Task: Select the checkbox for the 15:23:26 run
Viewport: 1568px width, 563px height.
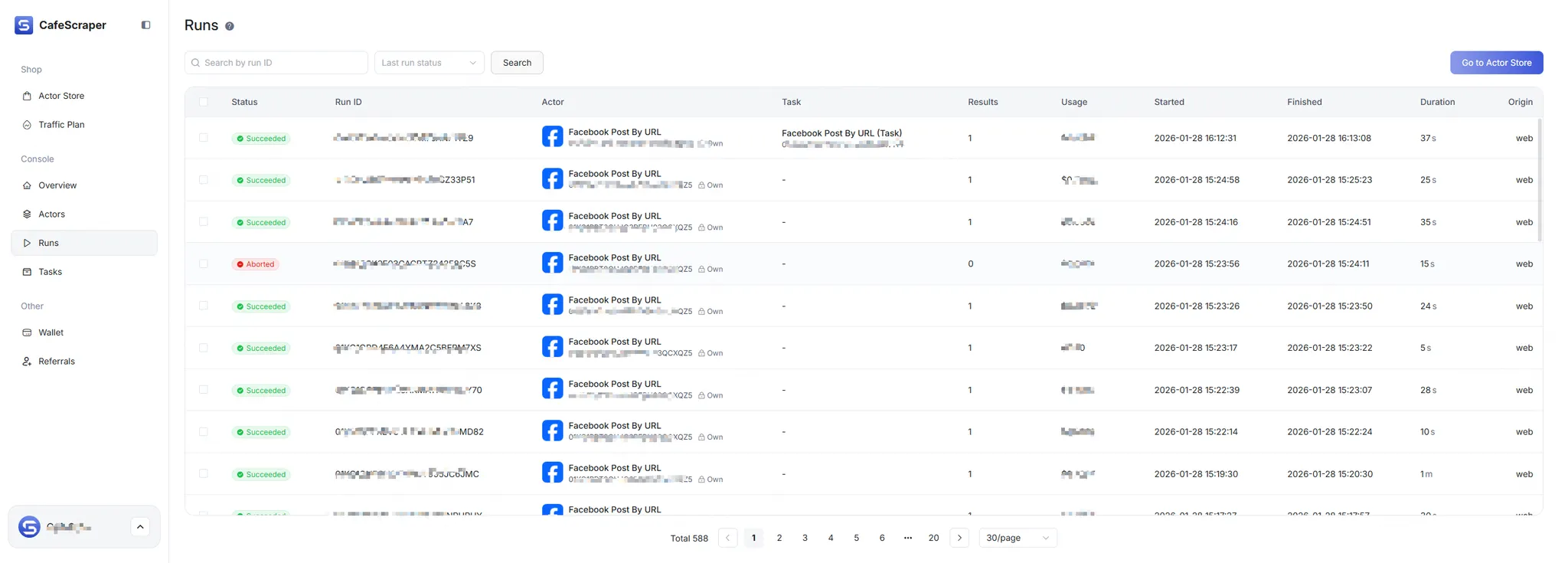Action: 203,306
